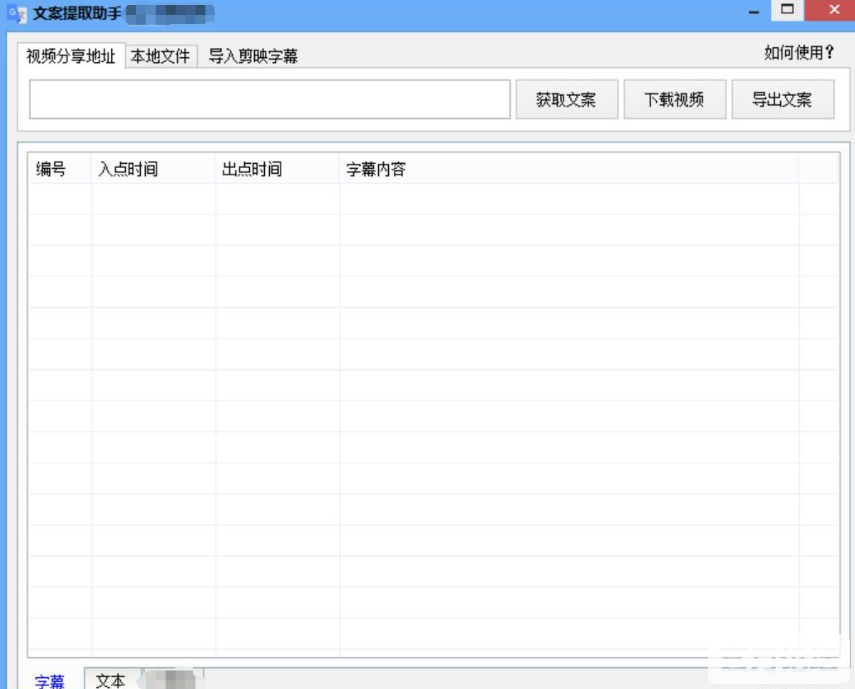This screenshot has width=855, height=689.
Task: Click the 获取文案 button
Action: 567,99
